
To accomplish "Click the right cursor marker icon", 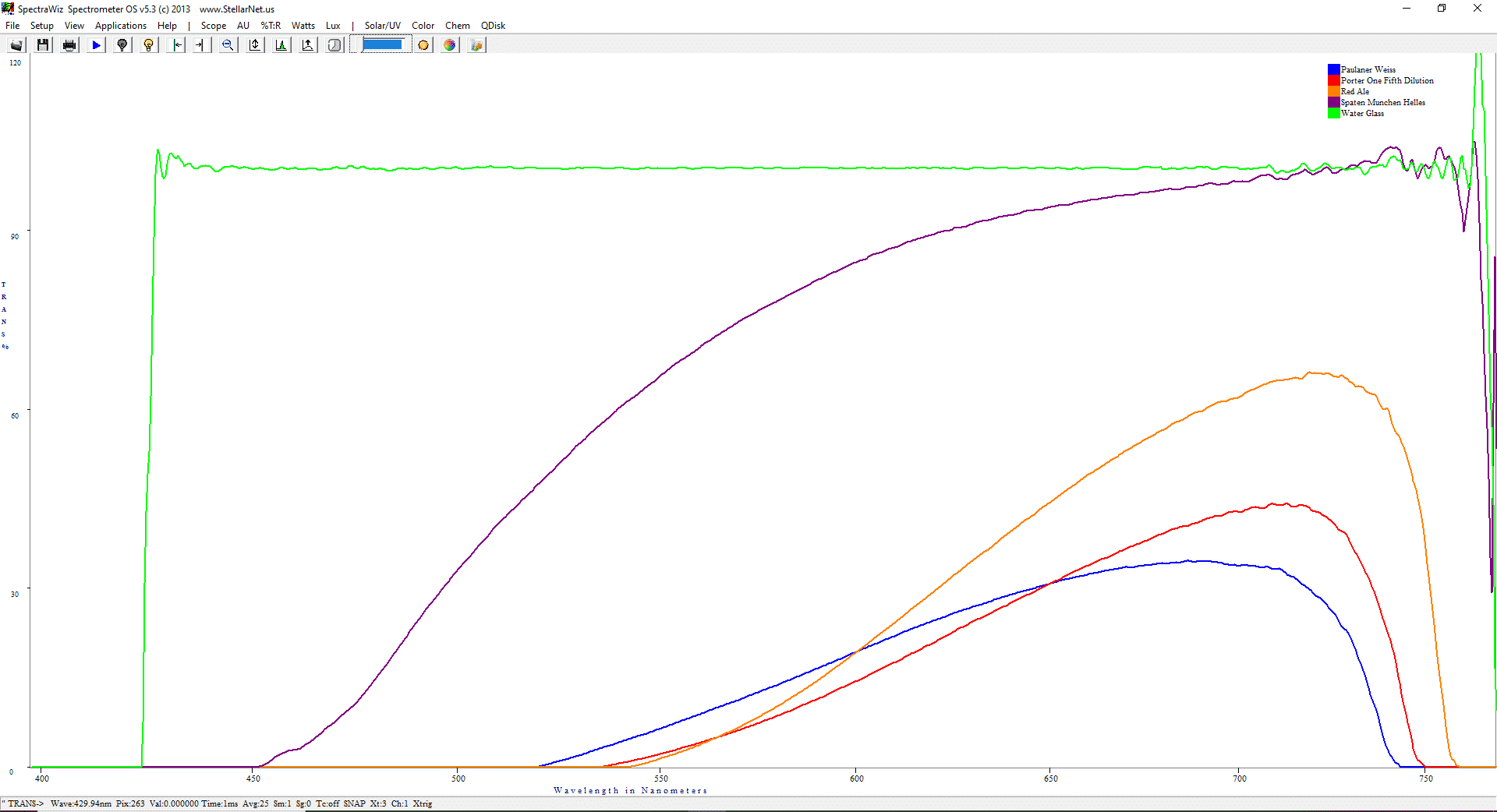I will click(x=201, y=45).
